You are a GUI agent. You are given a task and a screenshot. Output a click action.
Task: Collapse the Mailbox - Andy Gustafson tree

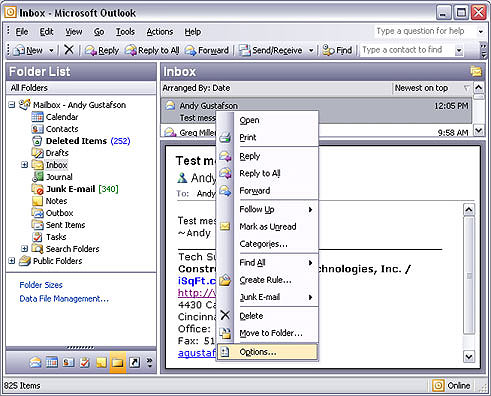pyautogui.click(x=12, y=105)
